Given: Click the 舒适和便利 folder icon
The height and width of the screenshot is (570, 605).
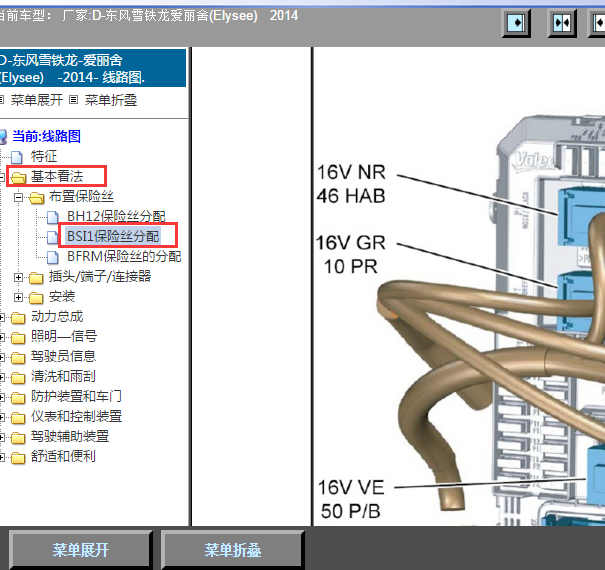Looking at the screenshot, I should [18, 458].
